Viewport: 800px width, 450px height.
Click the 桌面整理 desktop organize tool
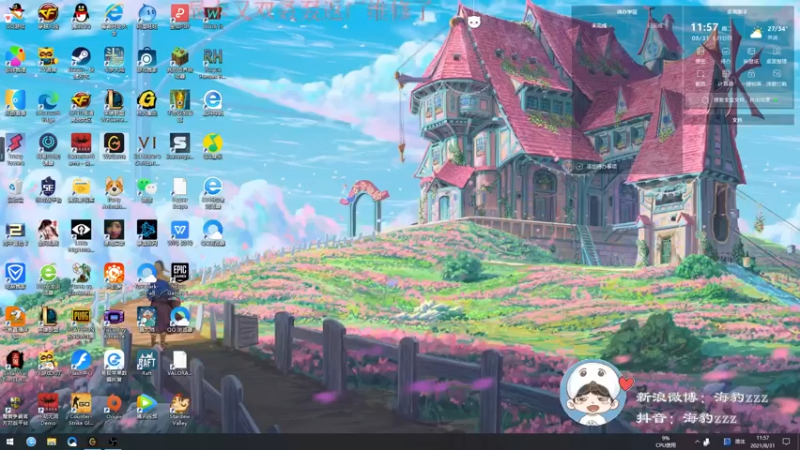click(x=777, y=56)
